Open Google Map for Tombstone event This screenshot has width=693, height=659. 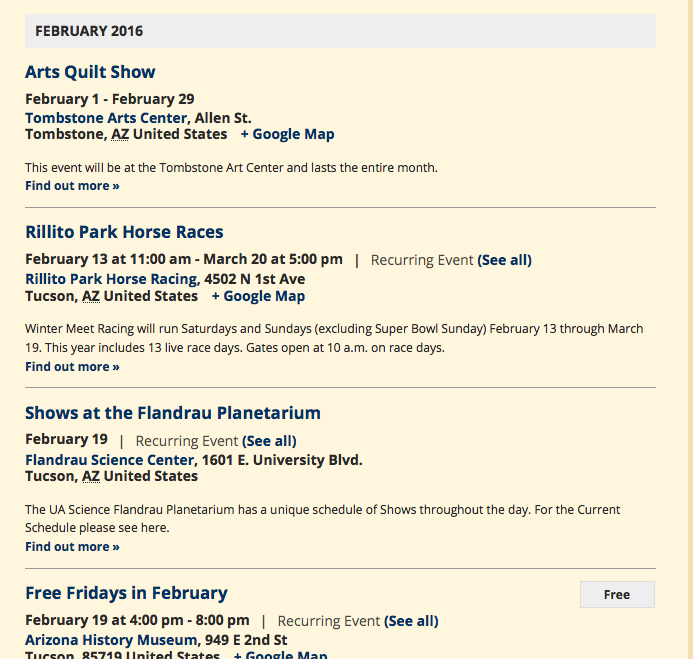pos(287,134)
